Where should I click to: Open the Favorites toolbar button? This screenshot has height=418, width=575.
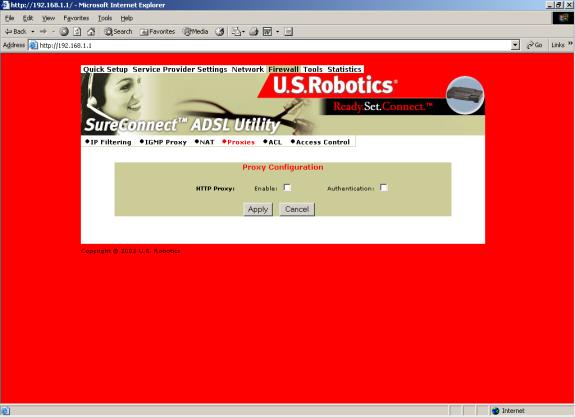coord(157,32)
